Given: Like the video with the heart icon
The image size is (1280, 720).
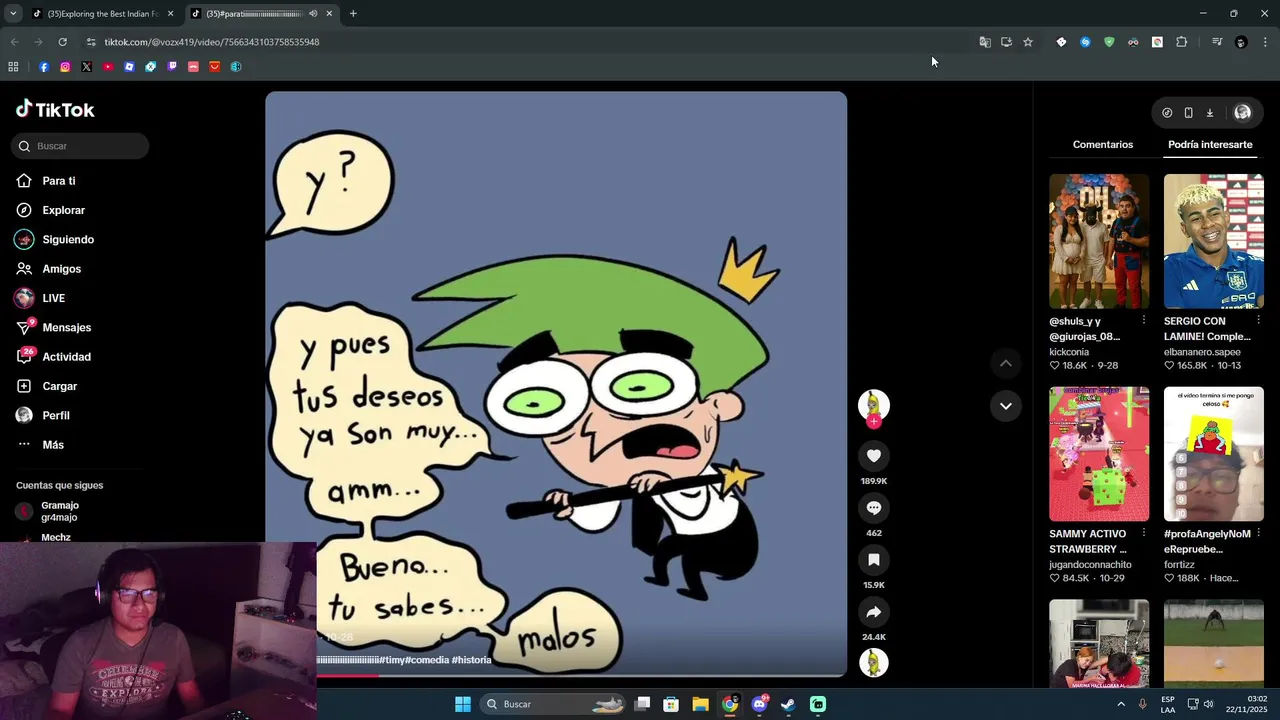Looking at the screenshot, I should 873,456.
